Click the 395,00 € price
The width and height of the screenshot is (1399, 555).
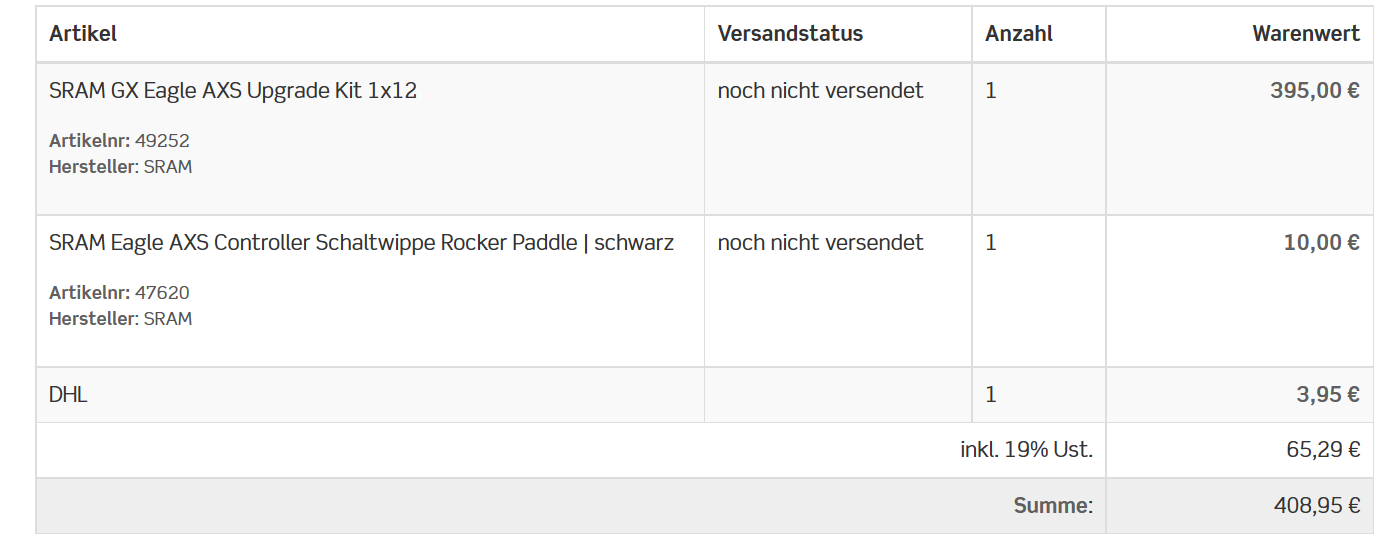tap(1315, 91)
